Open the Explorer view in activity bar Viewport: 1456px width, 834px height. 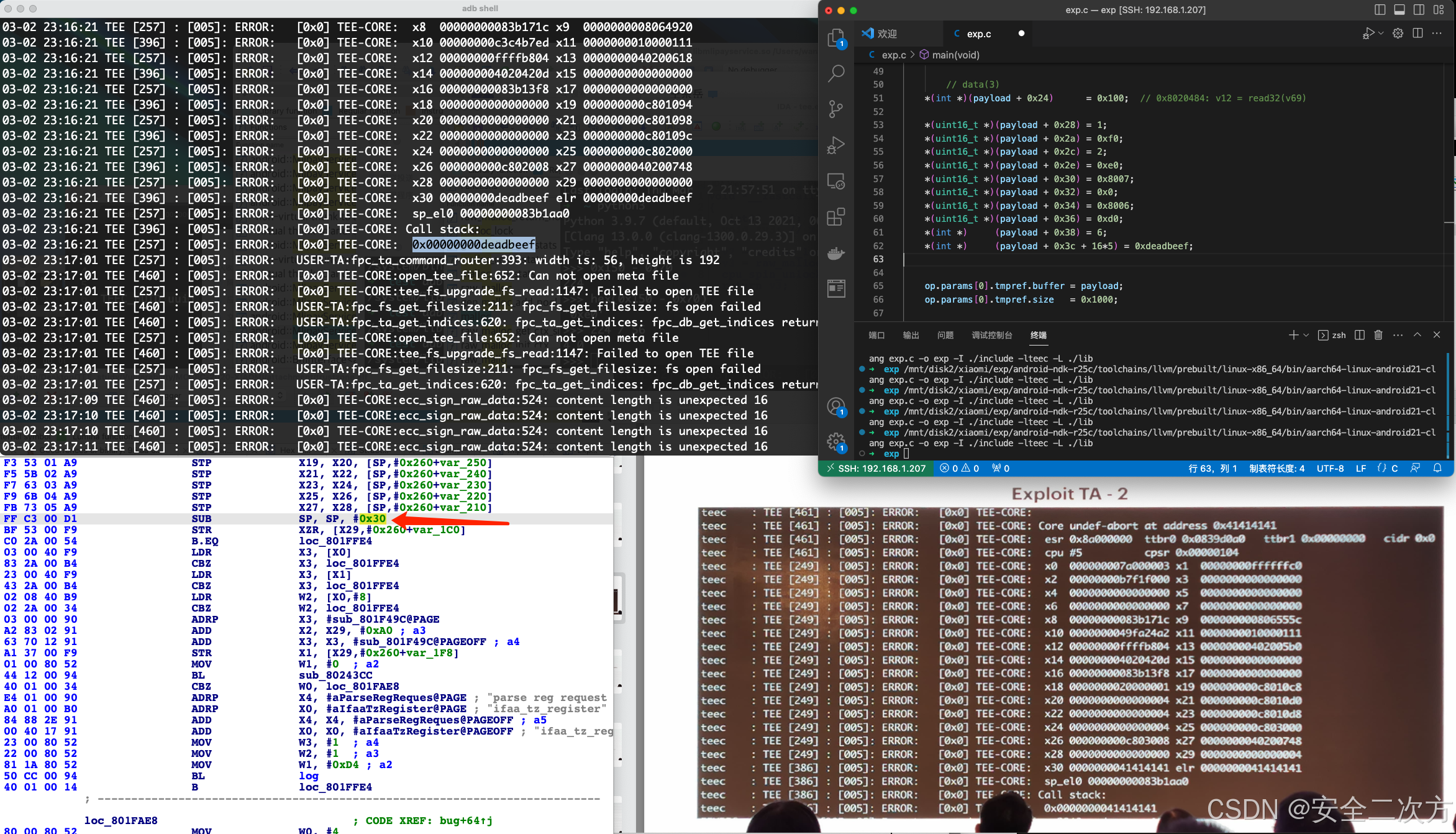[x=836, y=37]
